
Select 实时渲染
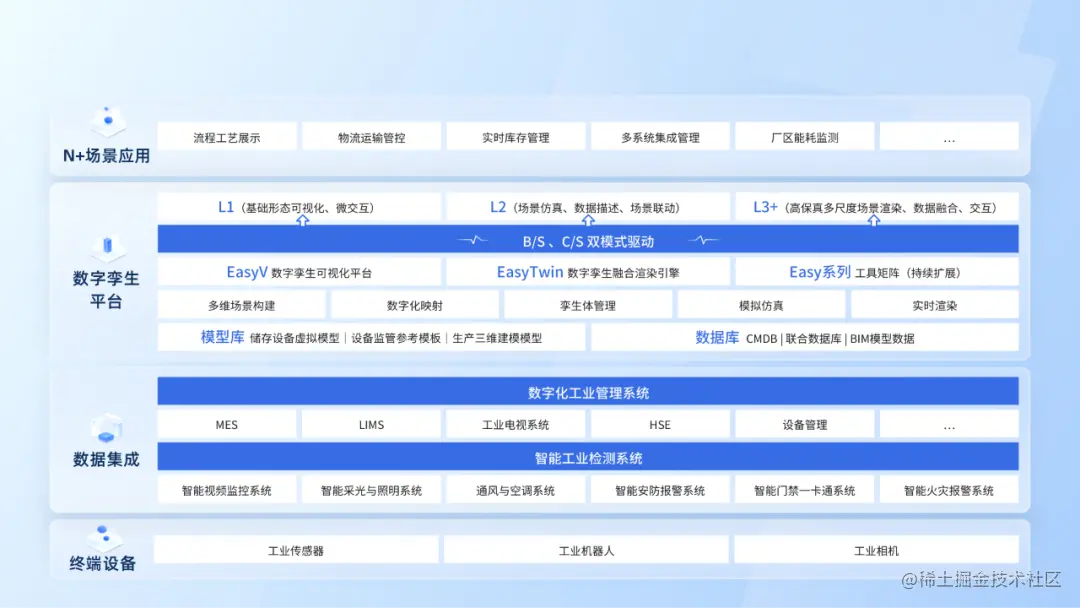click(935, 305)
